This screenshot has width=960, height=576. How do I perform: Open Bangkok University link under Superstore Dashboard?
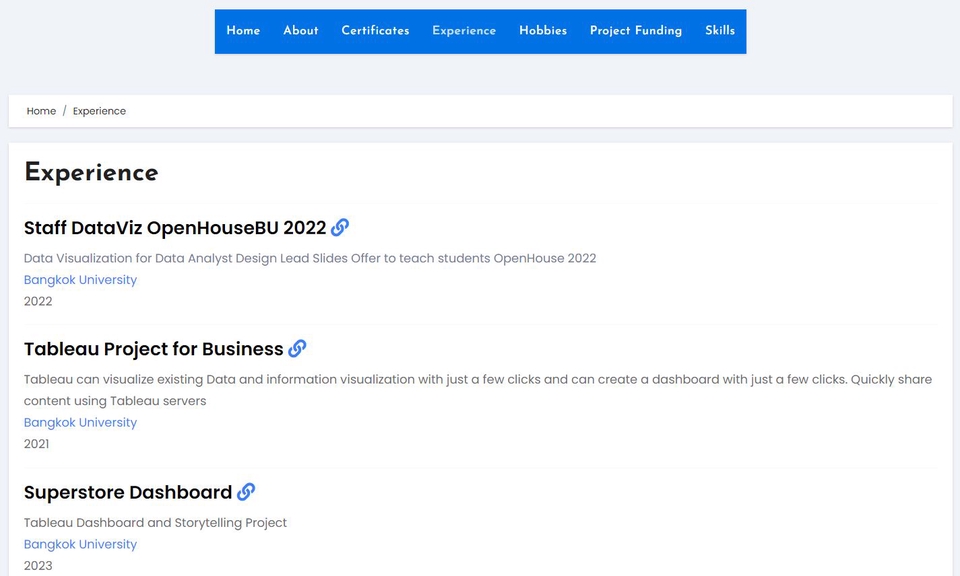click(80, 544)
